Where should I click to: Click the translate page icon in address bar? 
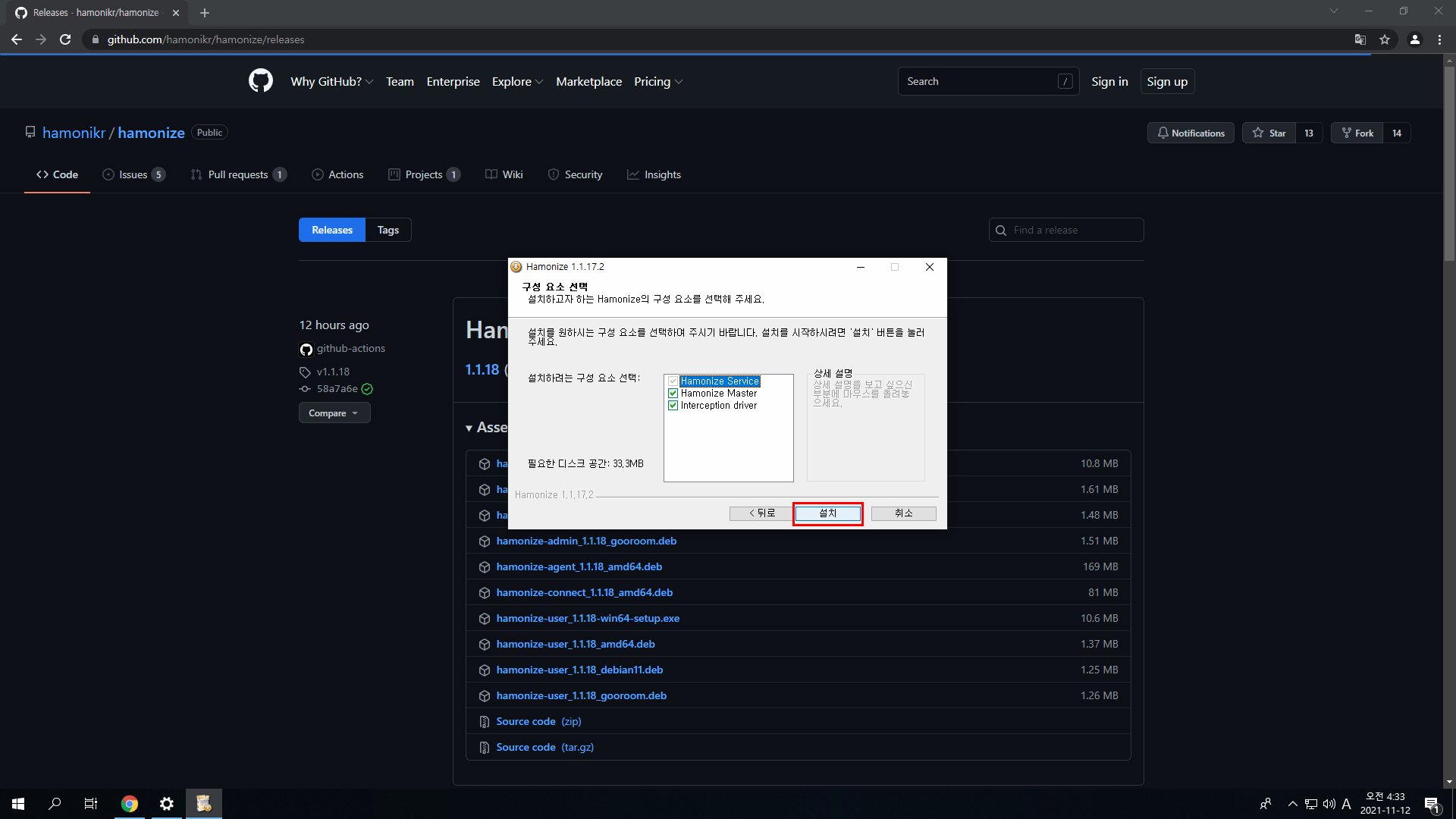[x=1360, y=39]
